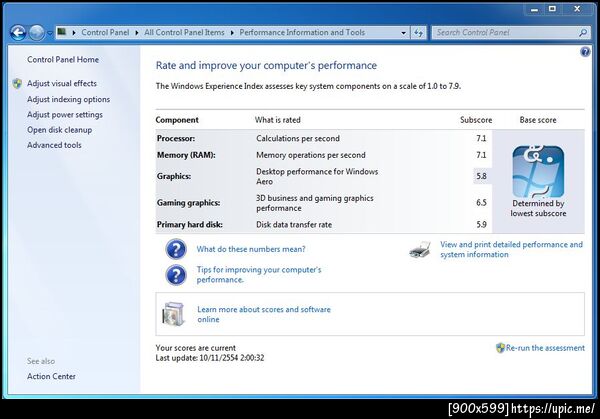
Task: Re-run the assessment
Action: 545,348
